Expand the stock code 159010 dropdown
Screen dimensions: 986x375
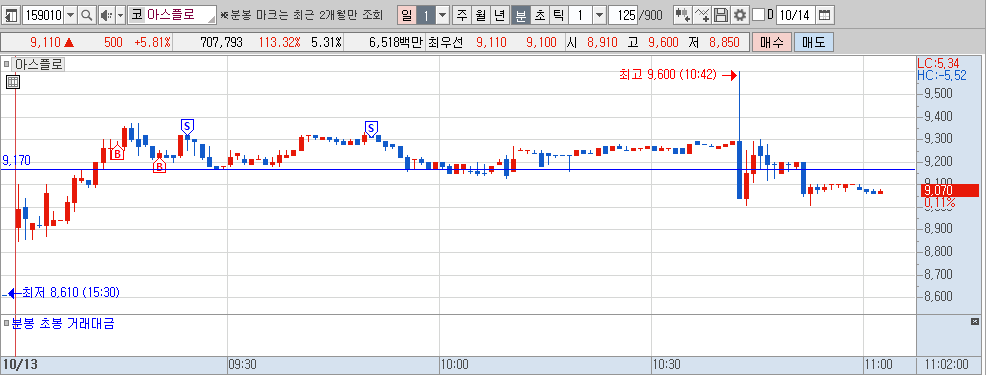tap(71, 14)
